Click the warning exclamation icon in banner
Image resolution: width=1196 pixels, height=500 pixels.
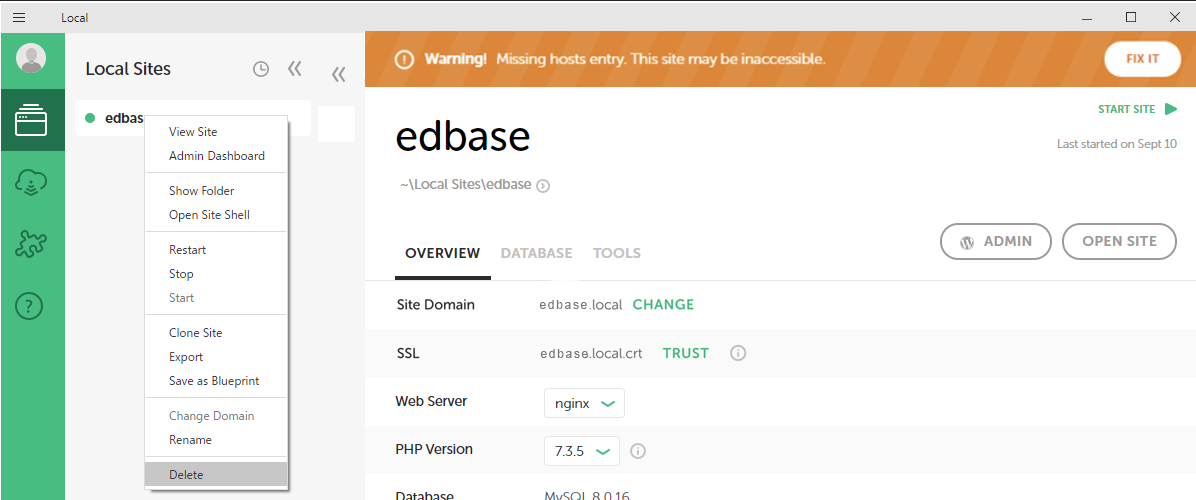point(404,59)
